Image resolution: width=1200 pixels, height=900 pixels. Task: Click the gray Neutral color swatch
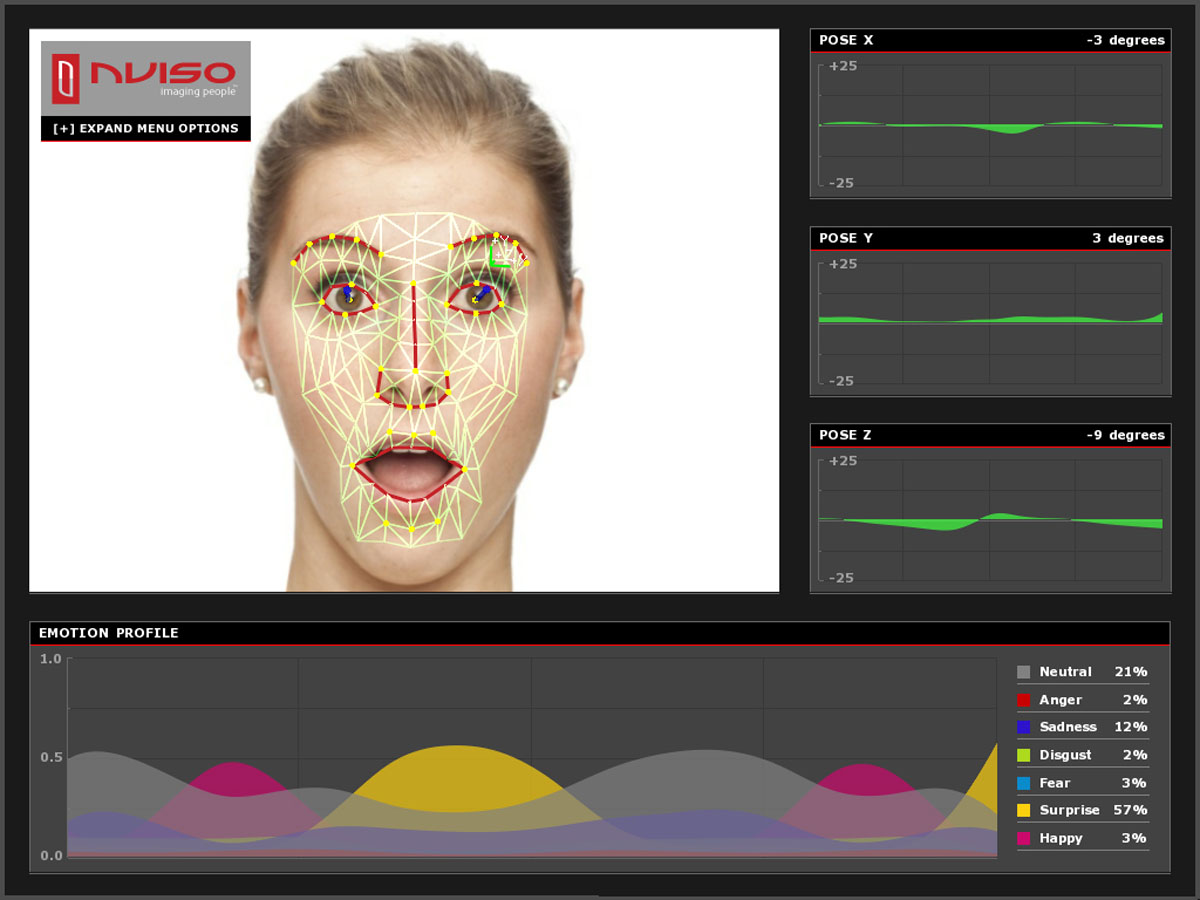pos(1023,672)
